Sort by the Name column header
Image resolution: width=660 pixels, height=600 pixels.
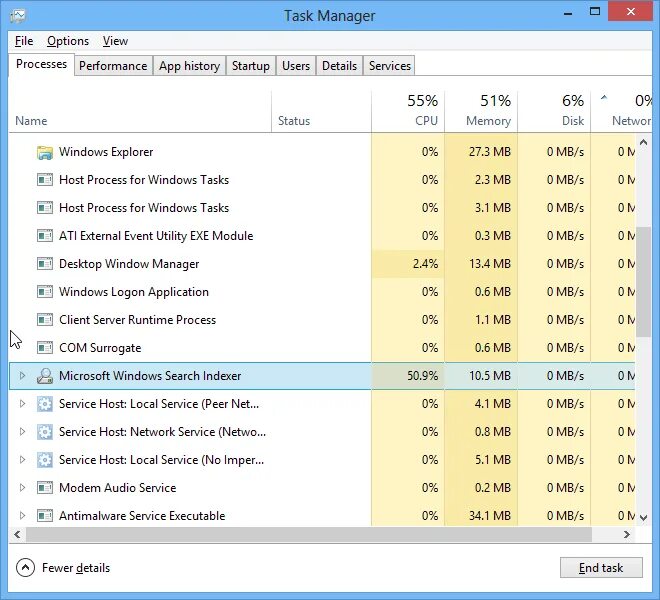pyautogui.click(x=140, y=112)
